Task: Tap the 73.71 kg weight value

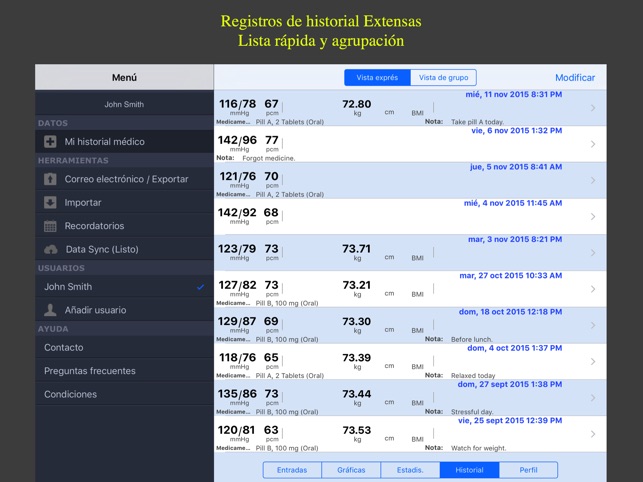Action: coord(357,249)
